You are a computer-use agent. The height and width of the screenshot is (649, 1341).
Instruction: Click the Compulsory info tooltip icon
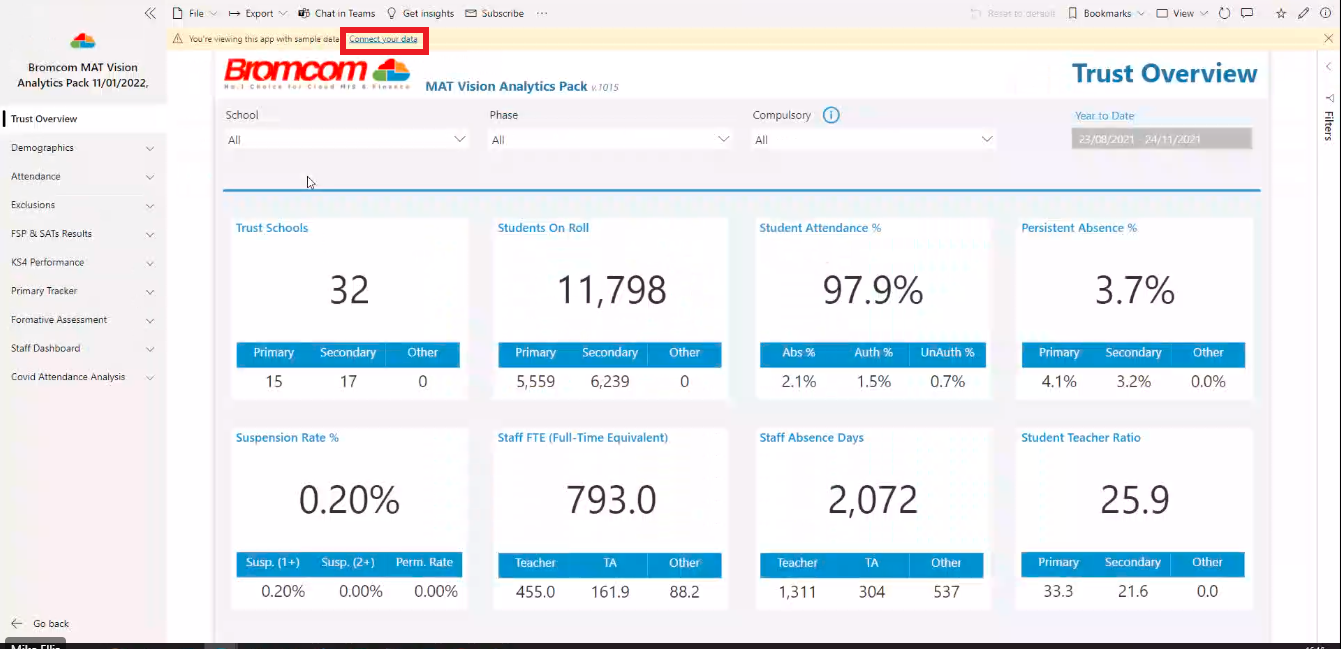click(831, 115)
